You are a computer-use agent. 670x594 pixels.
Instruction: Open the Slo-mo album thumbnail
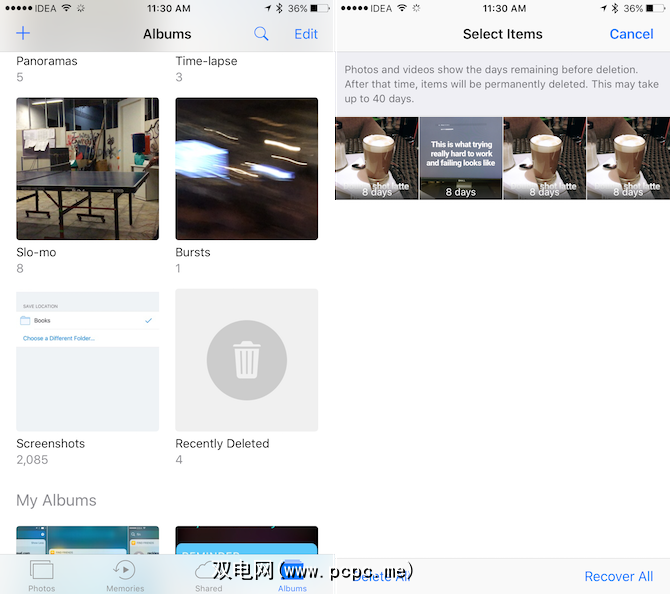[88, 169]
